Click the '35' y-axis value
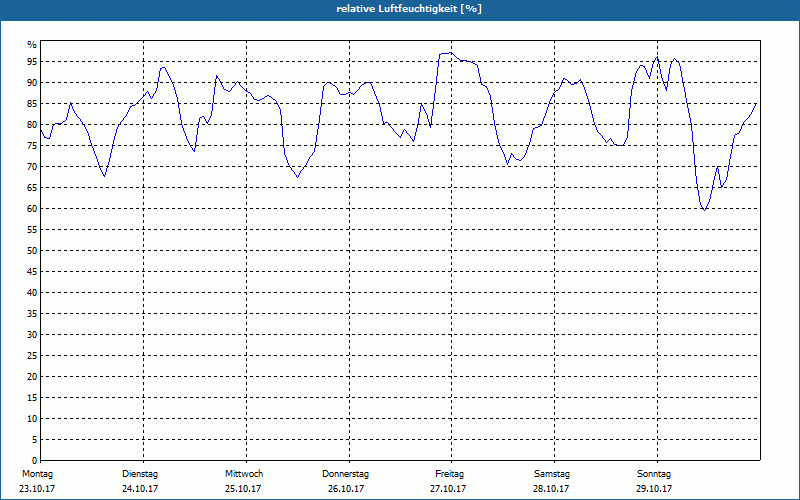The height and width of the screenshot is (500, 800). pyautogui.click(x=32, y=314)
